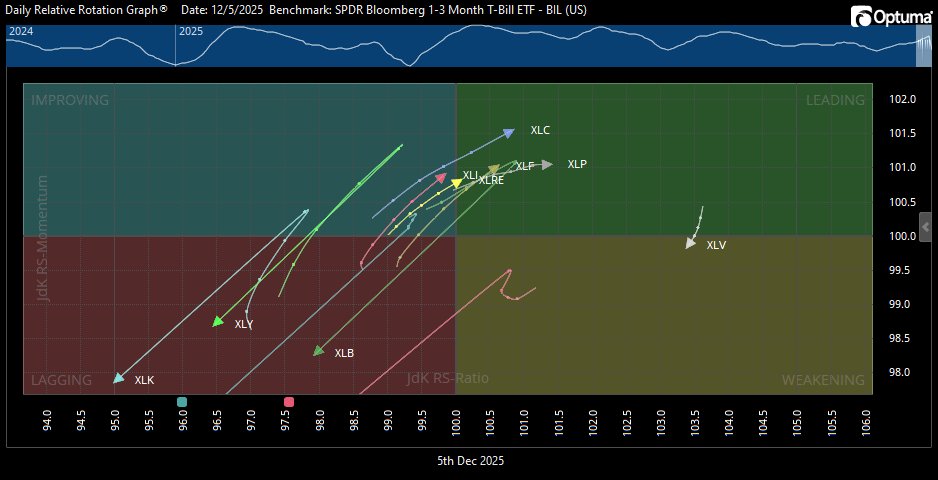Select the XLB ticker label
The width and height of the screenshot is (938, 480).
[x=344, y=353]
